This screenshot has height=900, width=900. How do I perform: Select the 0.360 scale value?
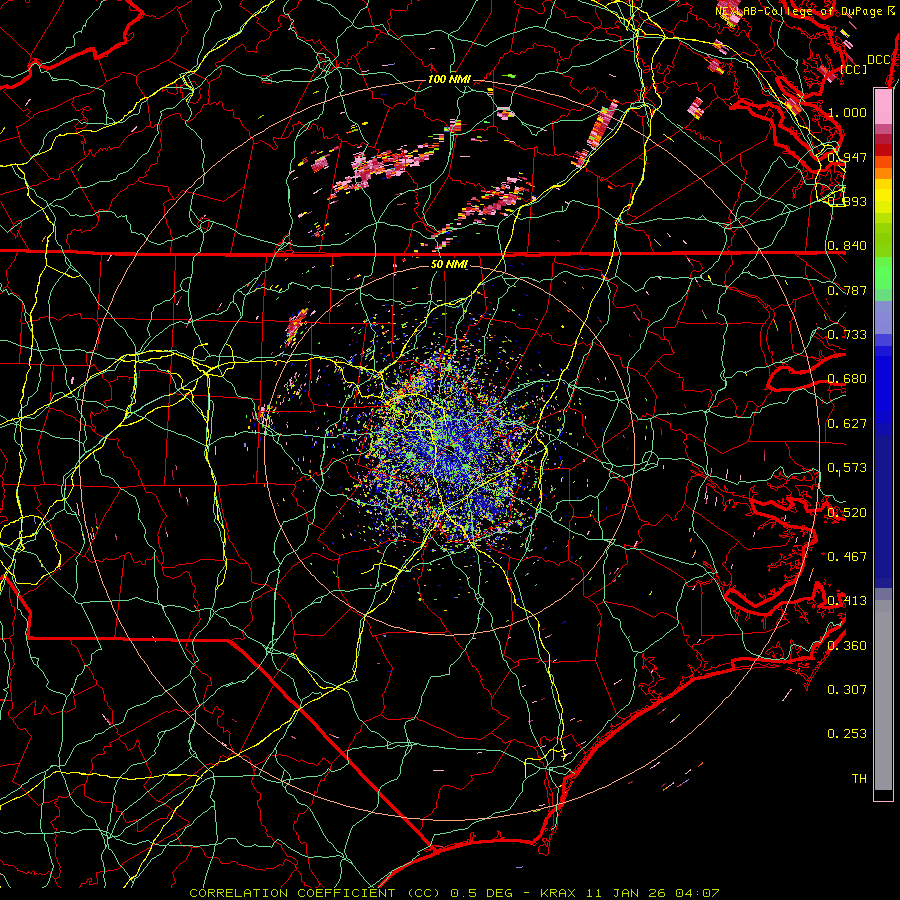pyautogui.click(x=847, y=646)
